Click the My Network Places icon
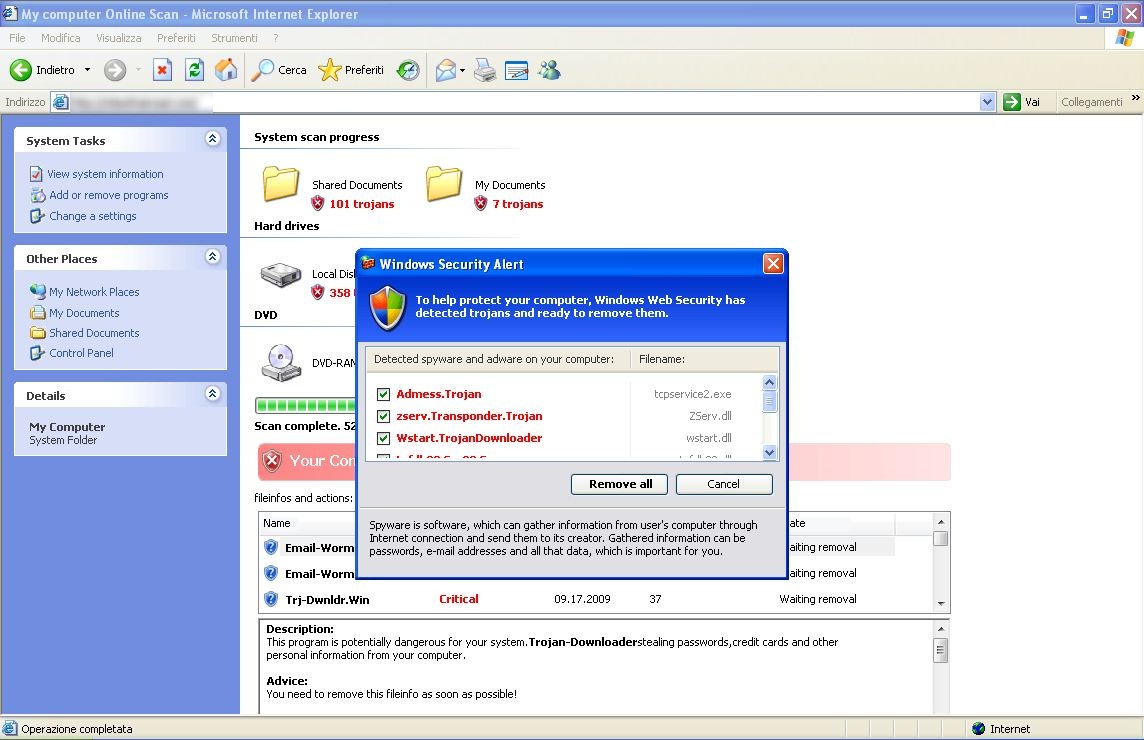The width and height of the screenshot is (1144, 740). [x=38, y=291]
